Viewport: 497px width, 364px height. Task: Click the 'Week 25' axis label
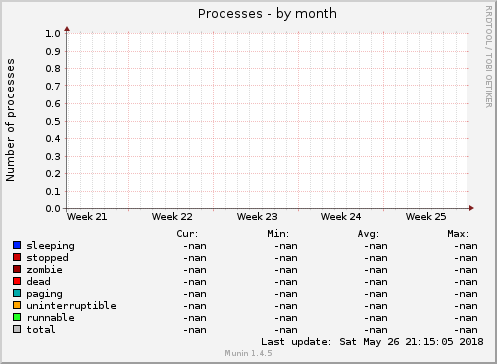[x=426, y=217]
